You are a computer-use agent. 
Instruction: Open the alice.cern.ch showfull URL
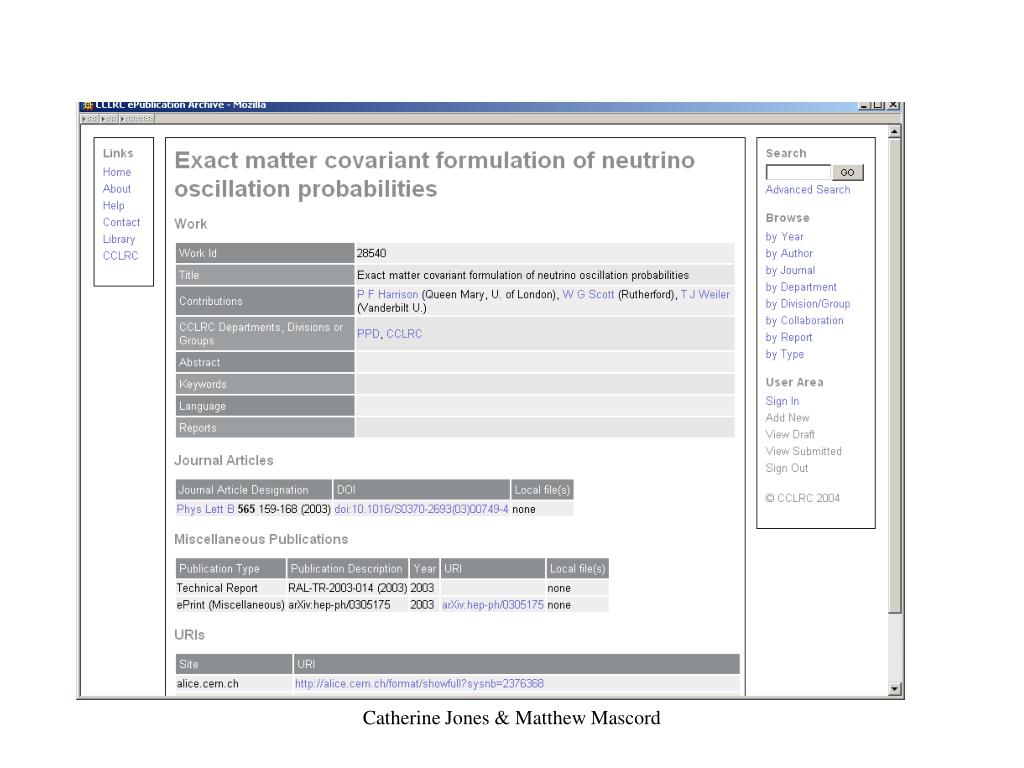(419, 684)
